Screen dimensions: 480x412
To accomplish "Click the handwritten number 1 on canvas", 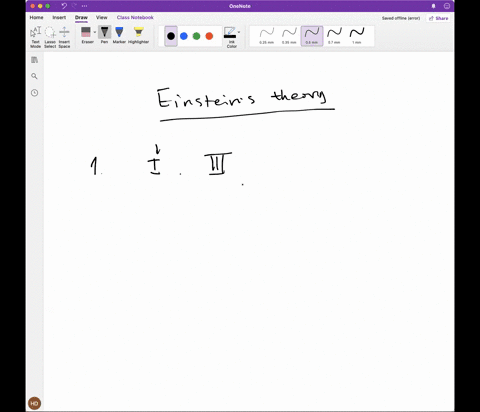I will (95, 166).
